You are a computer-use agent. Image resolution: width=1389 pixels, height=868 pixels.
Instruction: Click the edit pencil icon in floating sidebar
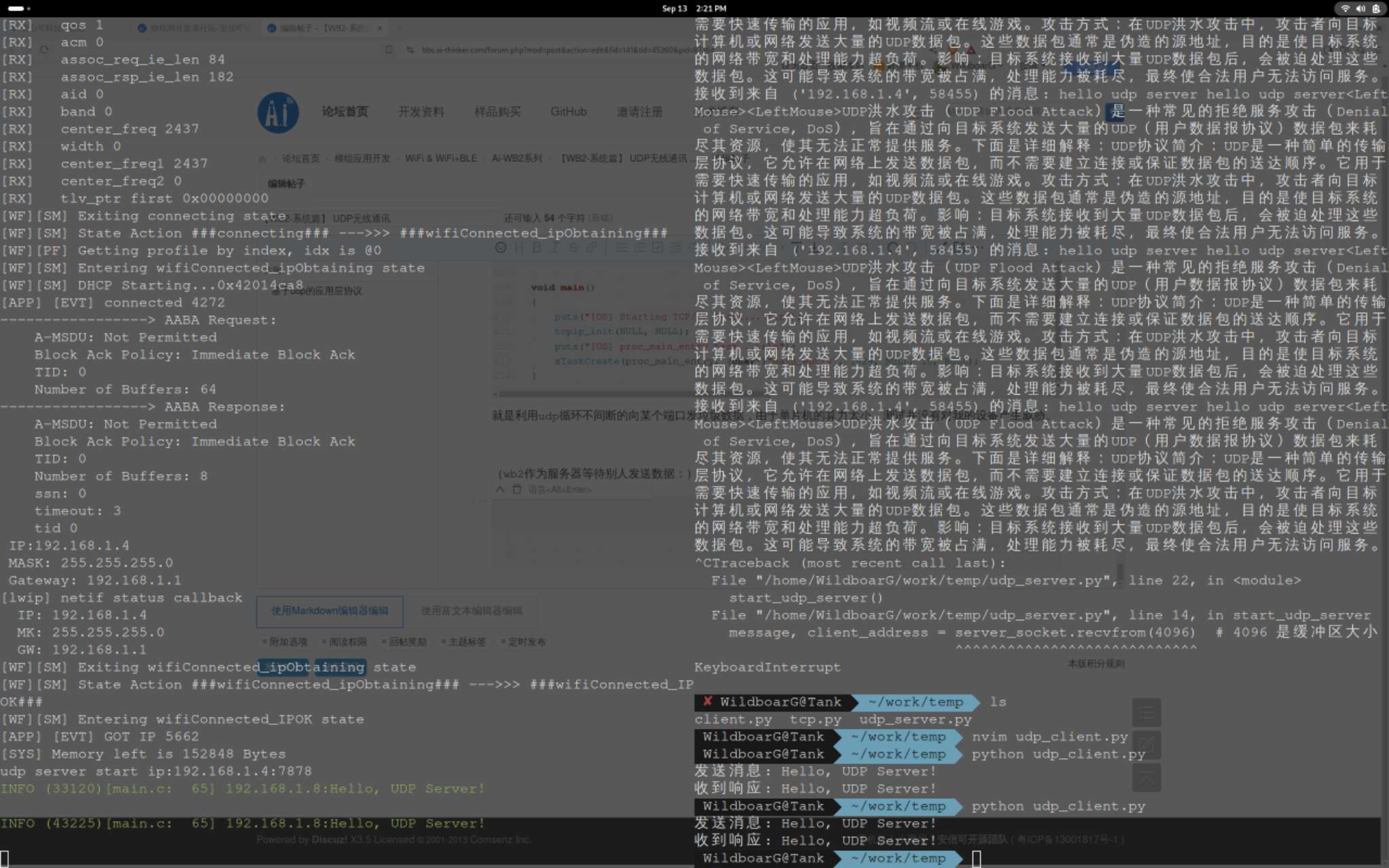[1146, 745]
